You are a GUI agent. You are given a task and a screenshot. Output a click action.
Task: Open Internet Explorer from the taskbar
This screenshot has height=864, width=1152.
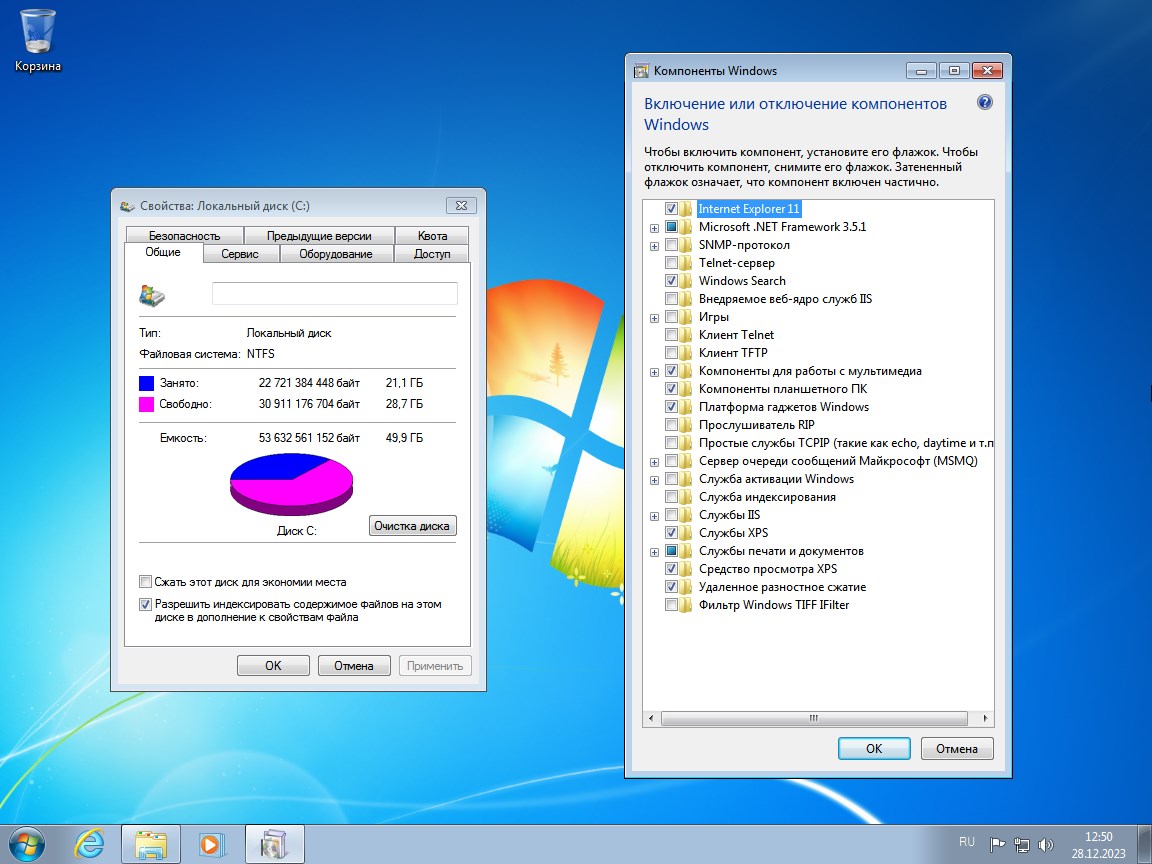click(89, 843)
